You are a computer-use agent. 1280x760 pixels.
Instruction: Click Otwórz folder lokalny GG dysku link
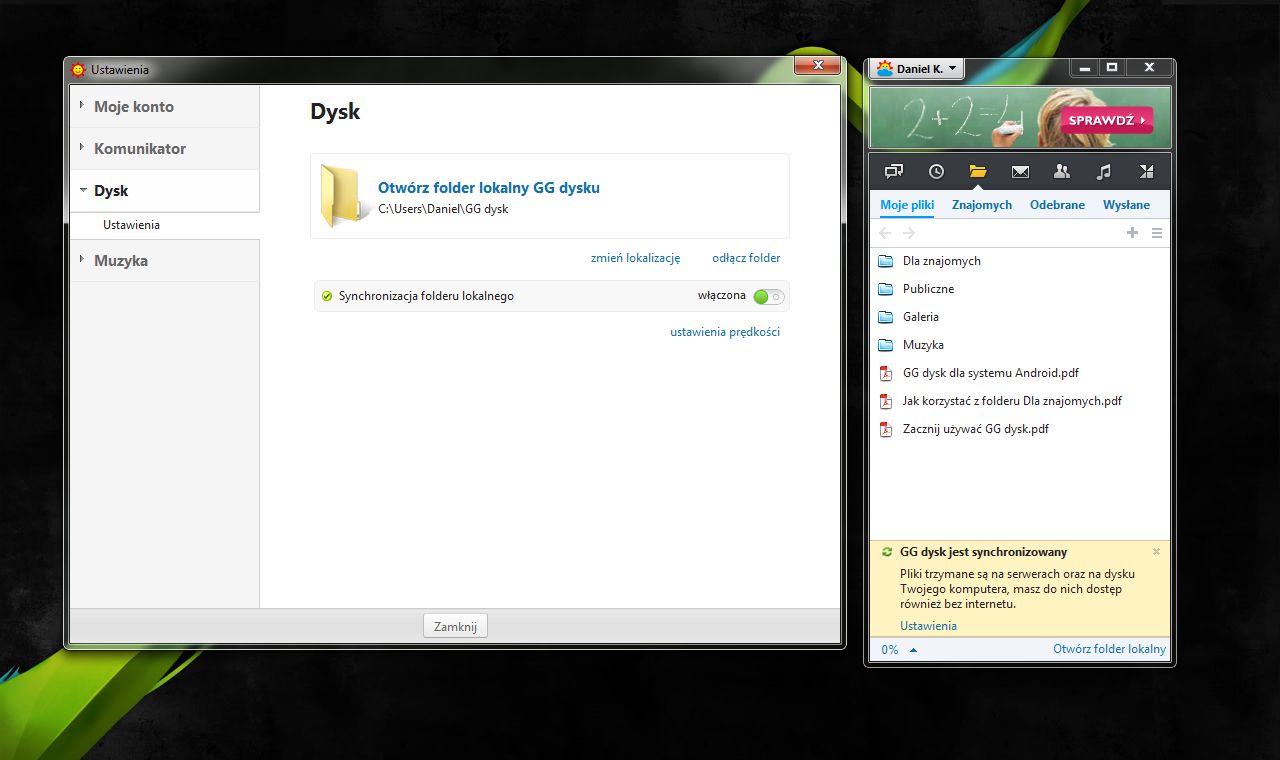pos(489,188)
